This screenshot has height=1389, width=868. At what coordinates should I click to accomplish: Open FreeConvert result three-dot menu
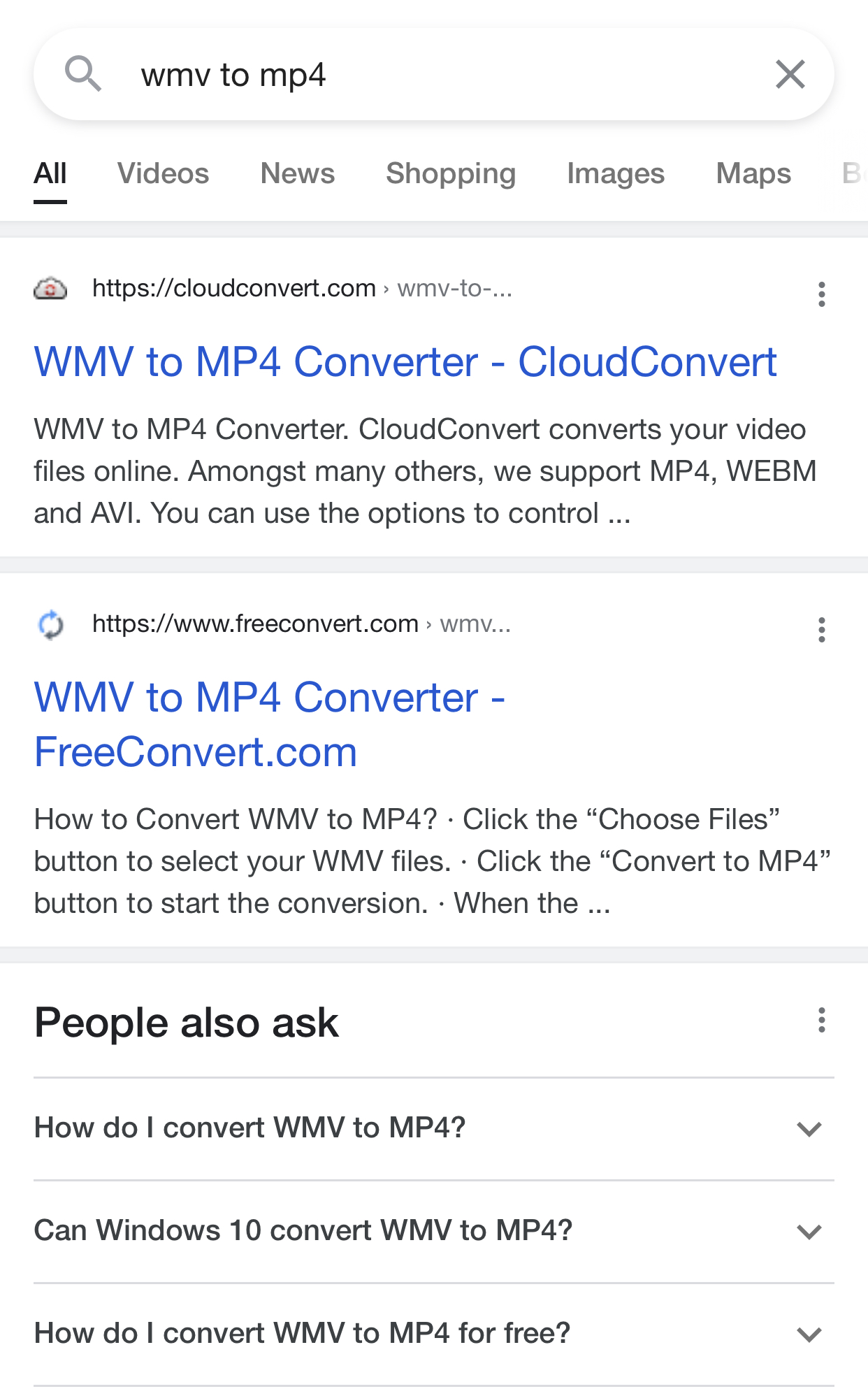(822, 630)
